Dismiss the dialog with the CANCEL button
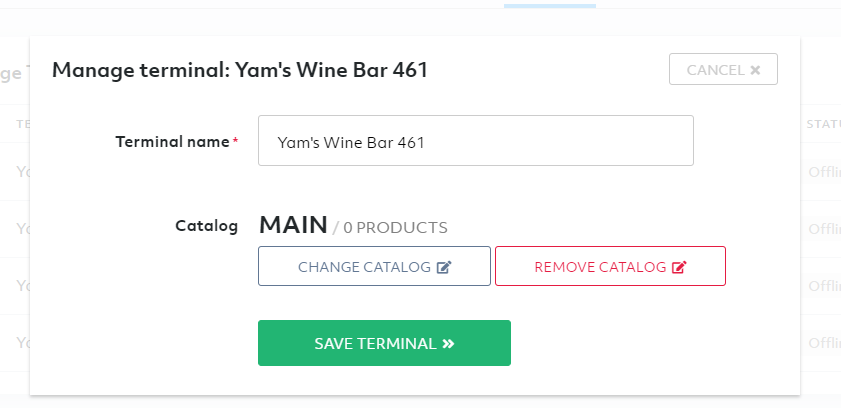841x408 pixels. (x=723, y=69)
